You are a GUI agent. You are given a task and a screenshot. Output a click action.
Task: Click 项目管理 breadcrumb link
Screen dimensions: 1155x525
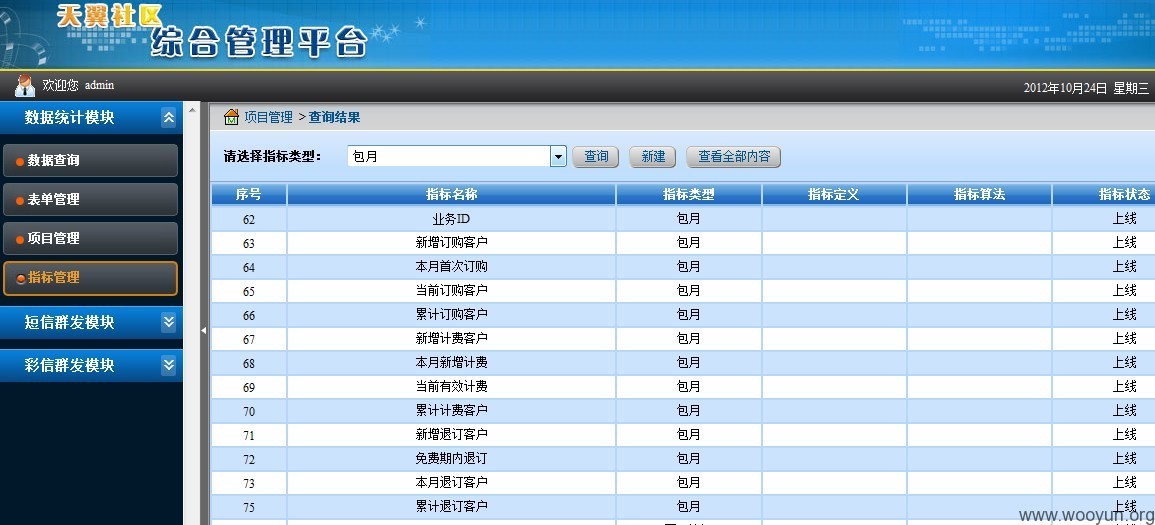269,117
